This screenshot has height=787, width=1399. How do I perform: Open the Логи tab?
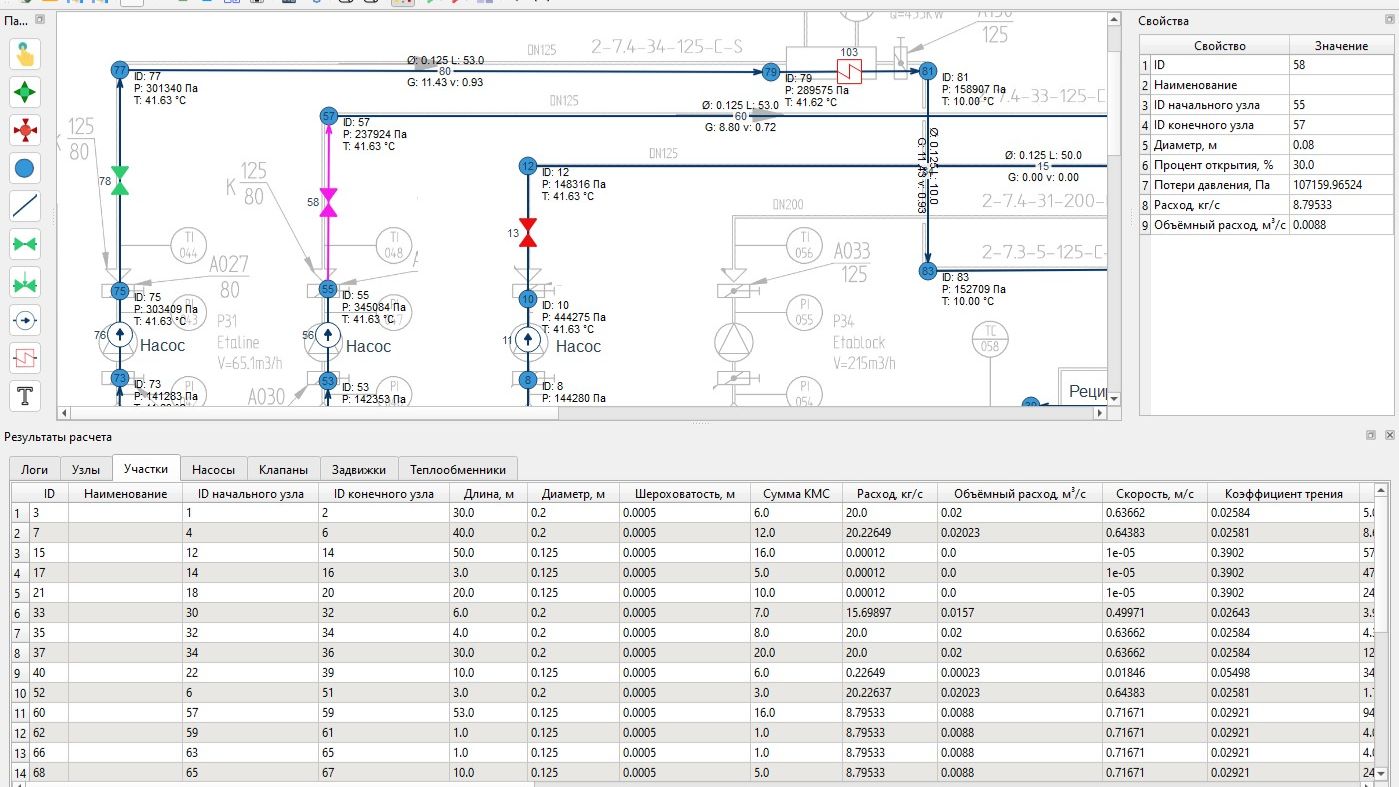click(35, 469)
